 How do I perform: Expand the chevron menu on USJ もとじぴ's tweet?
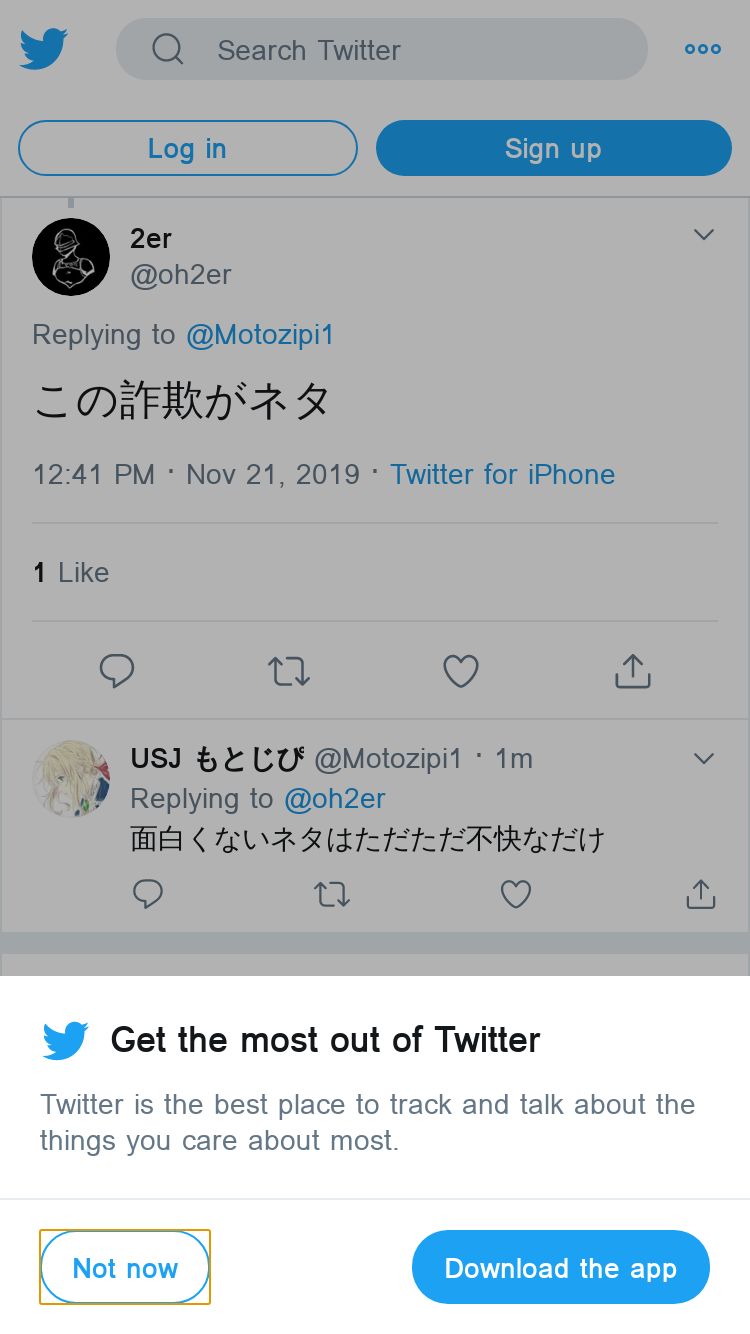click(704, 759)
